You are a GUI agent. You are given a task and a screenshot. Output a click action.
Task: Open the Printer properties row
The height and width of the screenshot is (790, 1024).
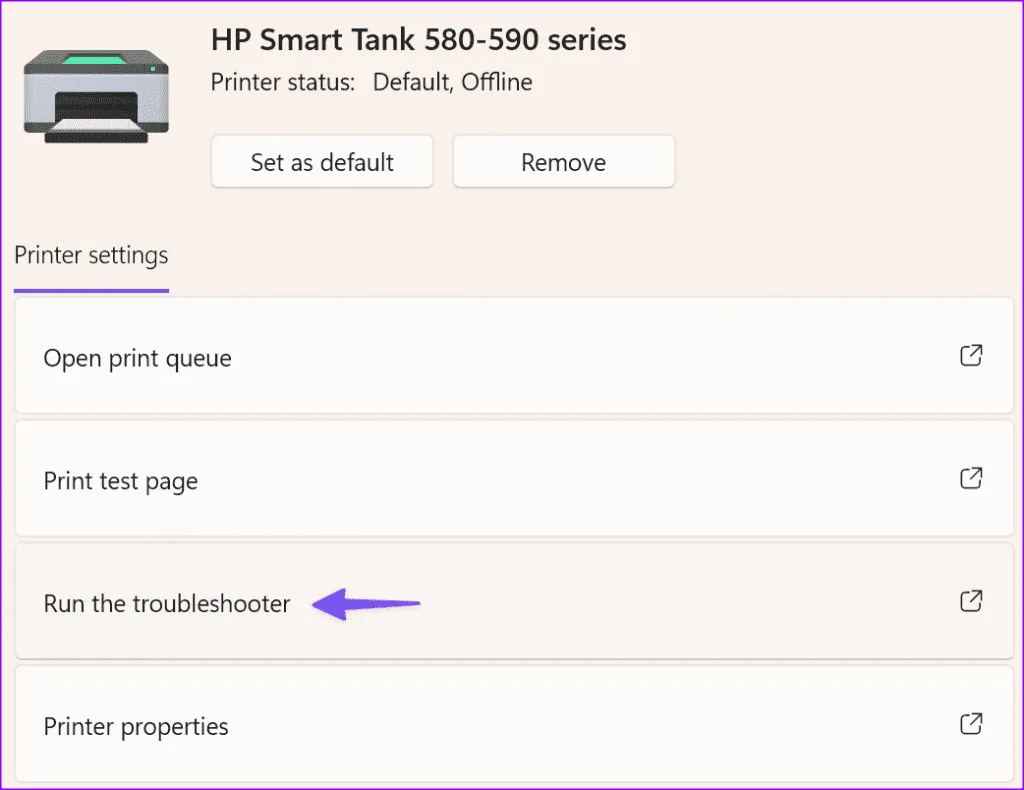click(500, 726)
